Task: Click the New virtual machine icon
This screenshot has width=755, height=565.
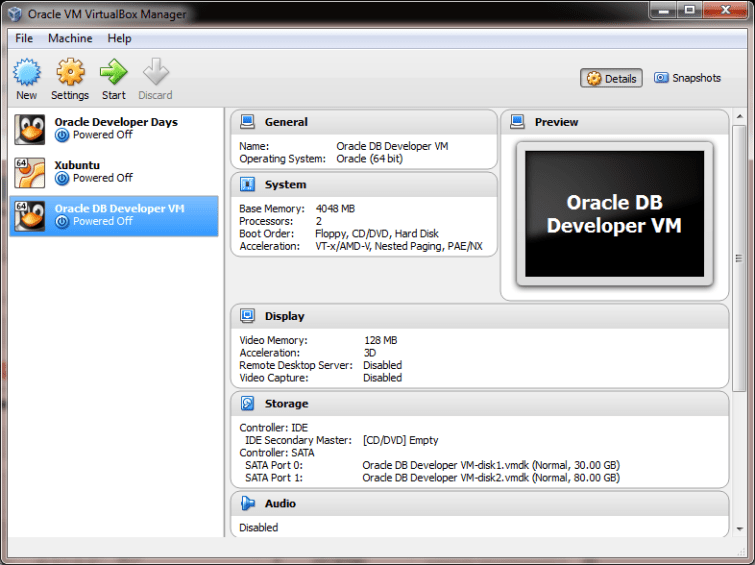Action: click(27, 73)
